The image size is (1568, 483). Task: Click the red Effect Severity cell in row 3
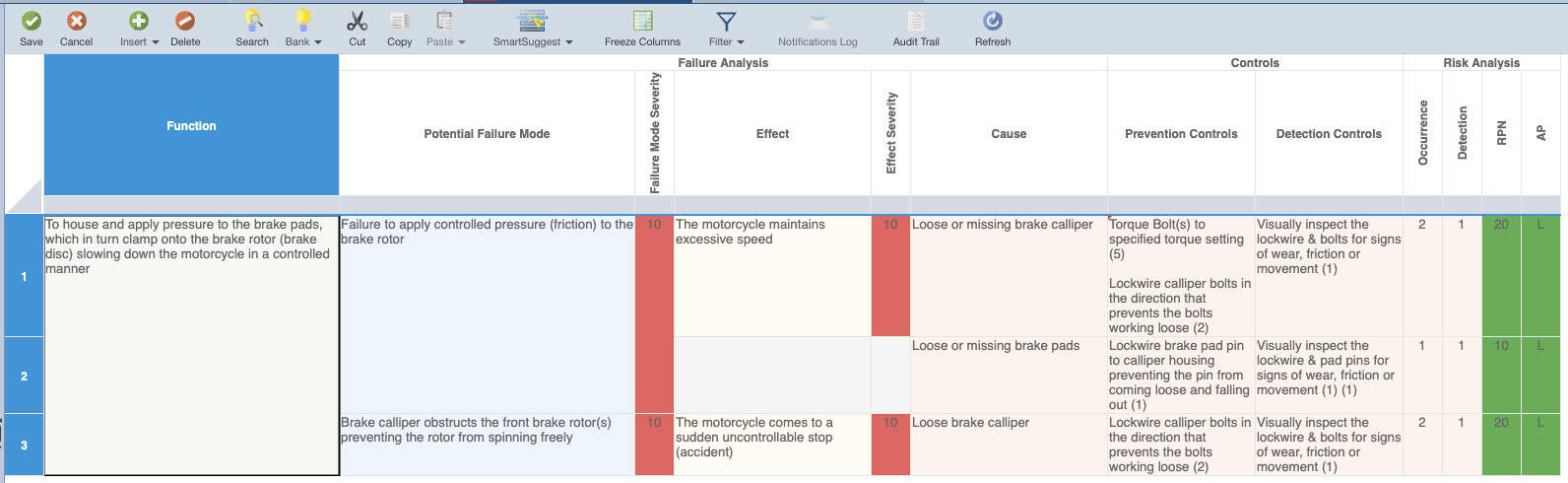(x=890, y=445)
